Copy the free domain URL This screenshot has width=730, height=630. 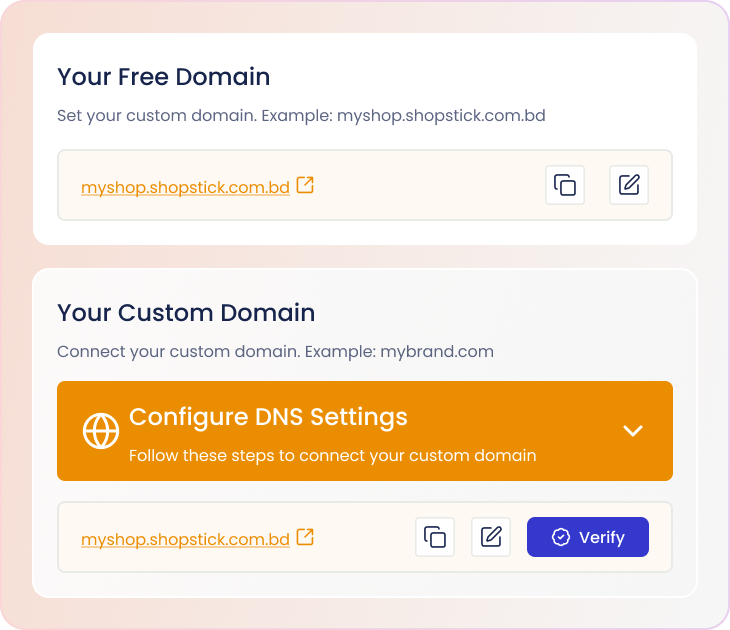click(565, 185)
